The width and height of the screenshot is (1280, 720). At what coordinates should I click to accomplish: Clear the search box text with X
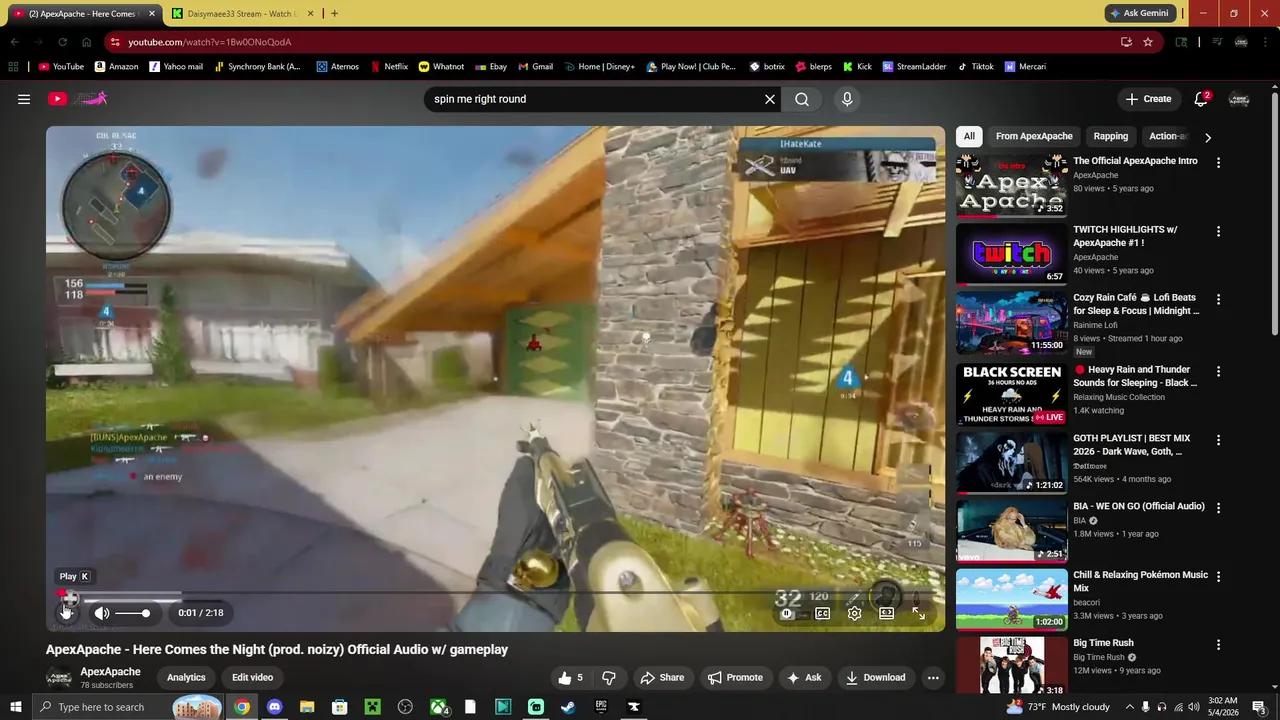(770, 99)
